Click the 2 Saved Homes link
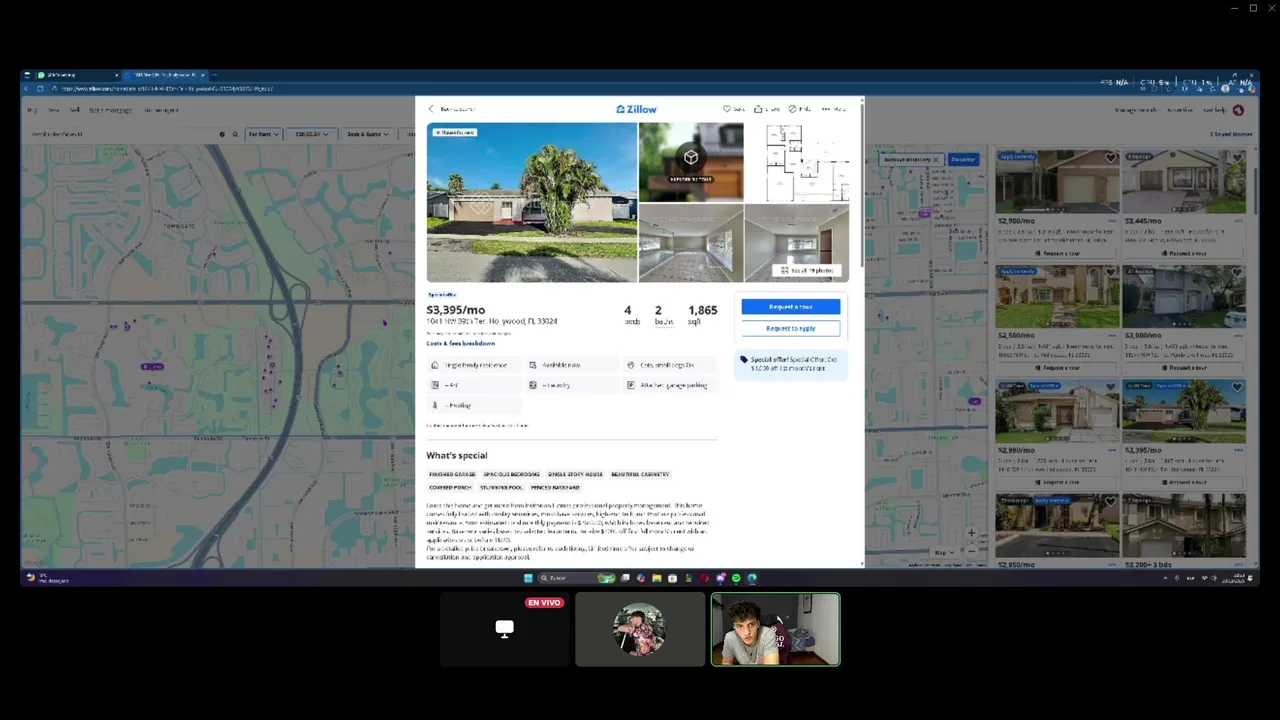This screenshot has width=1280, height=720. pos(1231,134)
